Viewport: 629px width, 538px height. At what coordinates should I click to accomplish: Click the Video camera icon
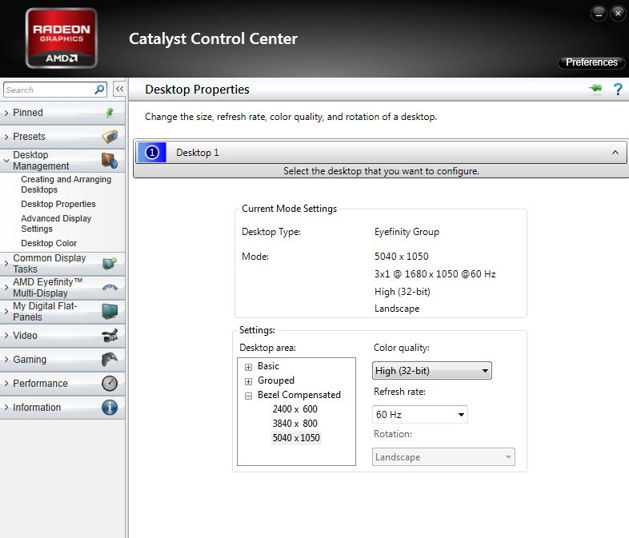pos(110,335)
